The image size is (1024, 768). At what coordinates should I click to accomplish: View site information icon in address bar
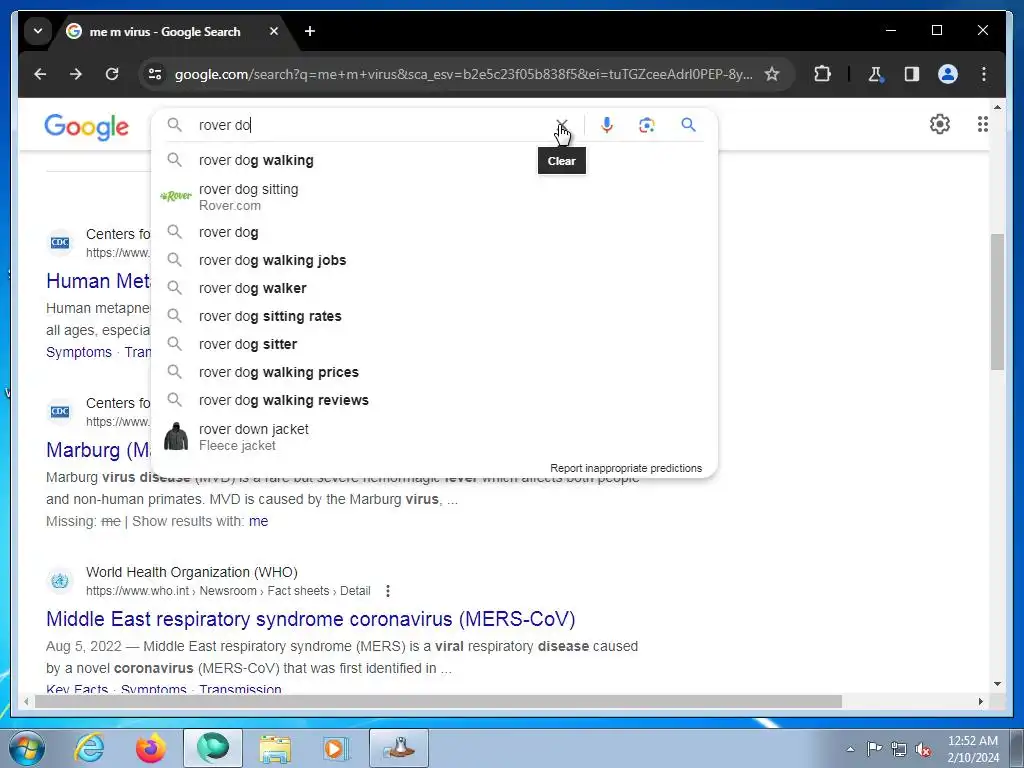coord(155,74)
